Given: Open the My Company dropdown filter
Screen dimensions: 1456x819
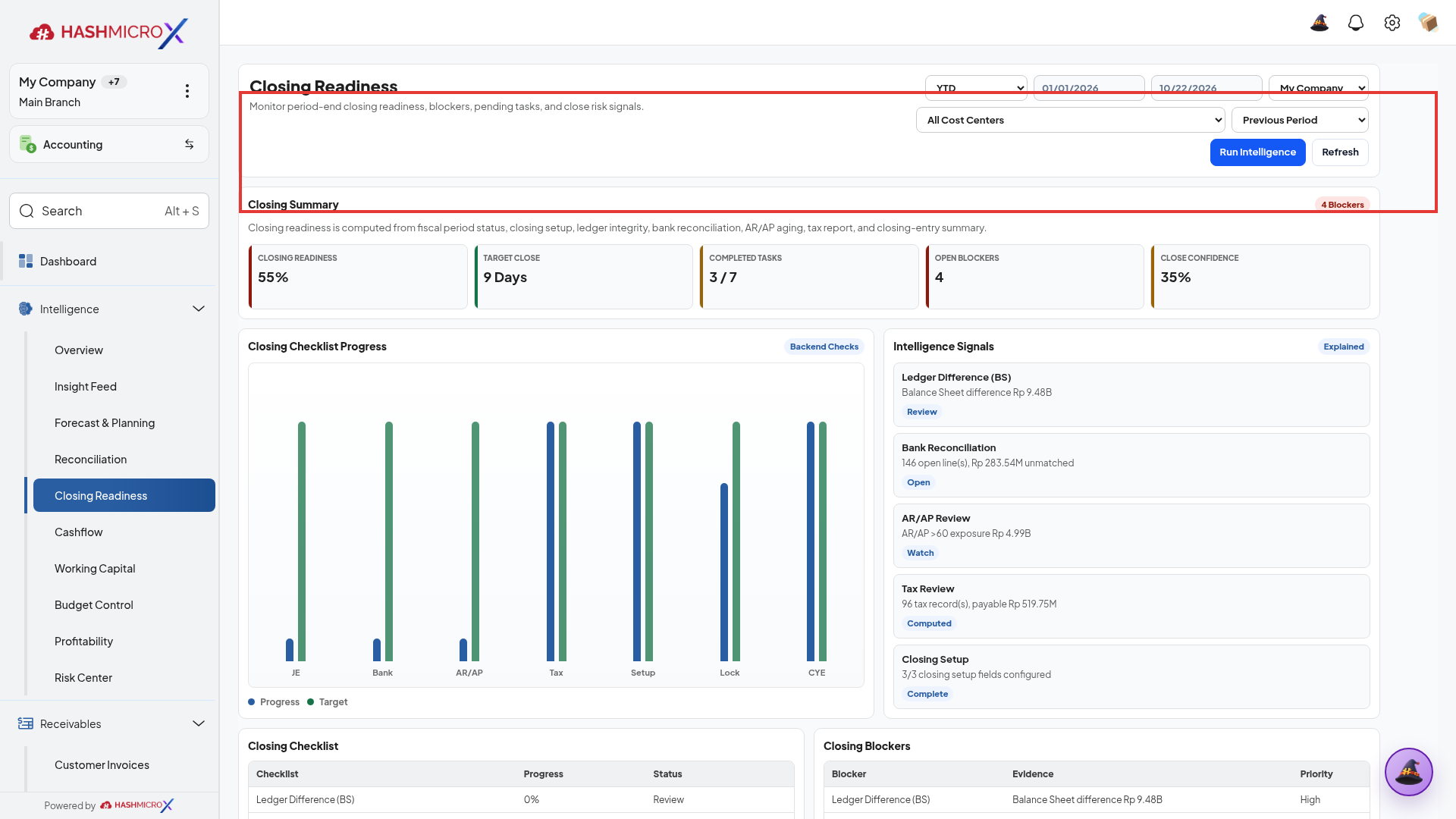Looking at the screenshot, I should tap(1319, 88).
